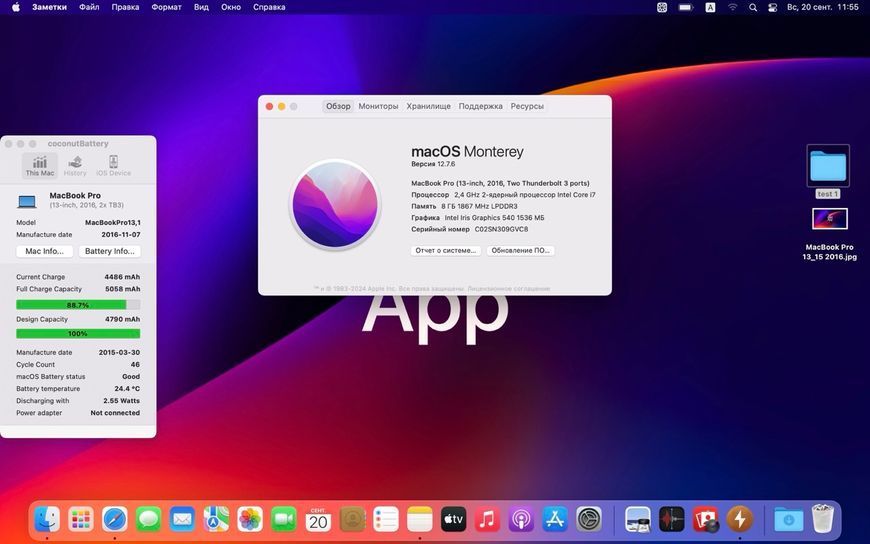
Task: Open Mail app in the Dock
Action: (183, 520)
